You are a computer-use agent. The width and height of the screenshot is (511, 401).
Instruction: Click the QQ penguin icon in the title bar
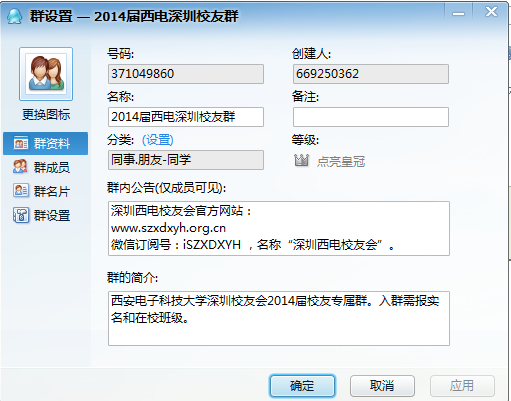coord(14,16)
